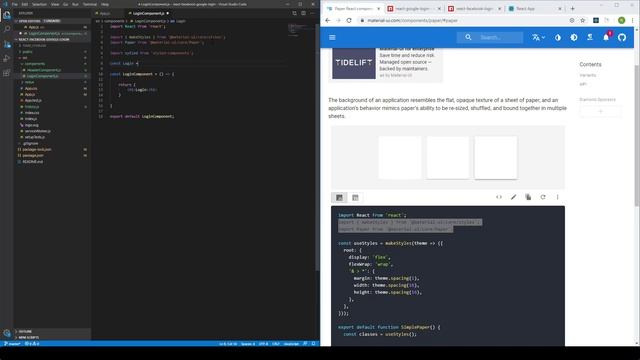The width and height of the screenshot is (640, 360).
Task: Switch to the react-google-login browser tab
Action: click(x=413, y=8)
